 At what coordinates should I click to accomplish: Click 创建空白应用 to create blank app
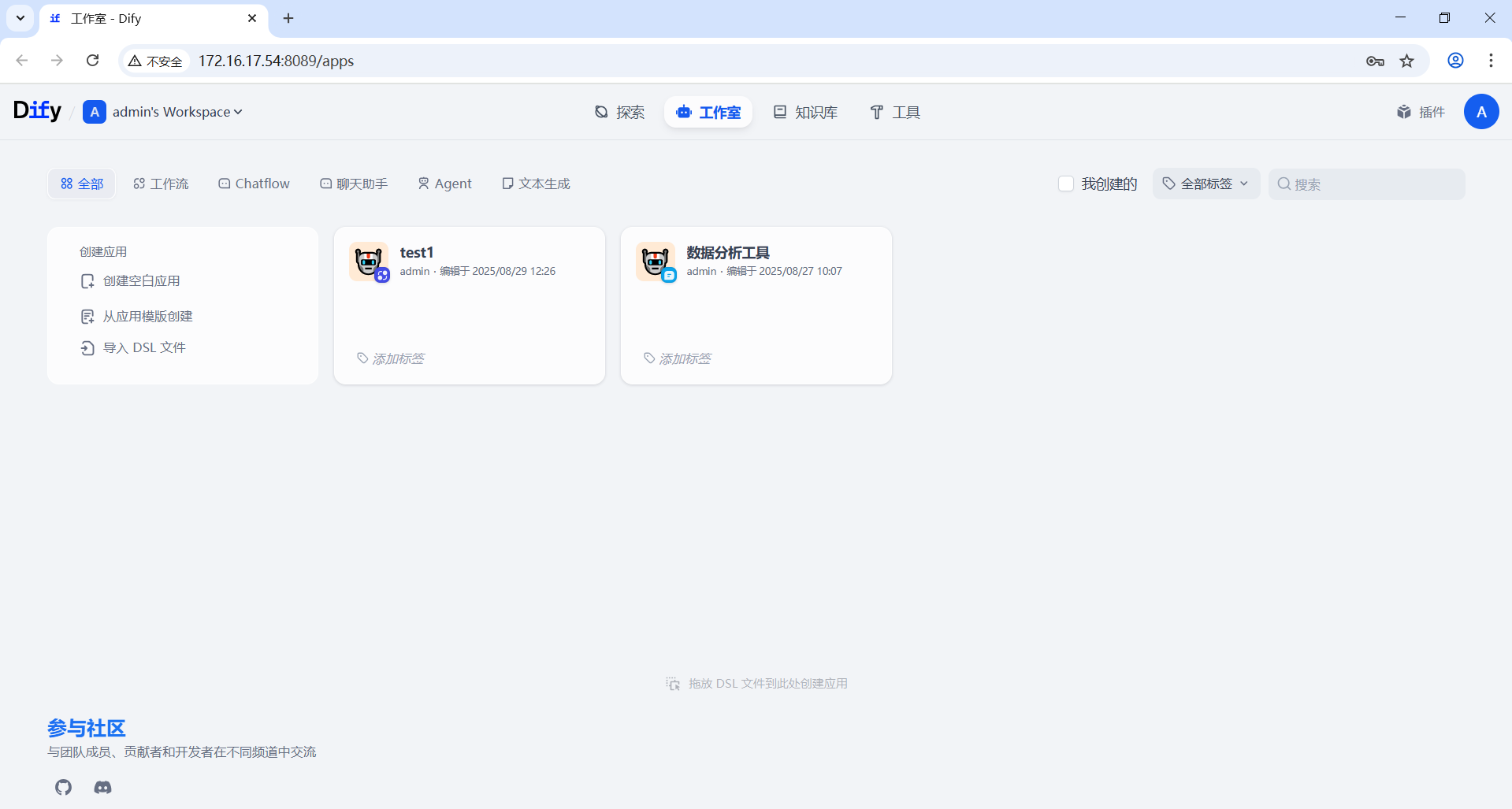[141, 281]
